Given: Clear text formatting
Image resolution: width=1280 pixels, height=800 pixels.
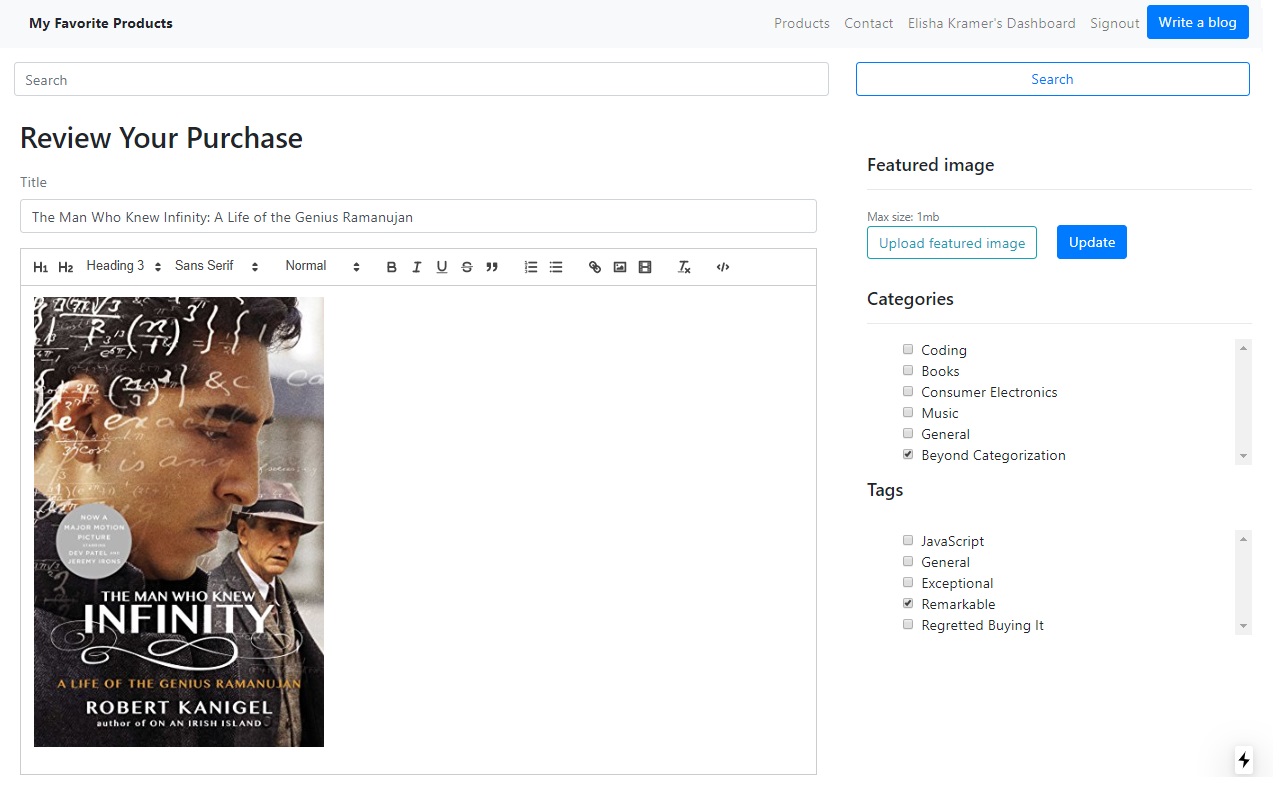Looking at the screenshot, I should (684, 267).
